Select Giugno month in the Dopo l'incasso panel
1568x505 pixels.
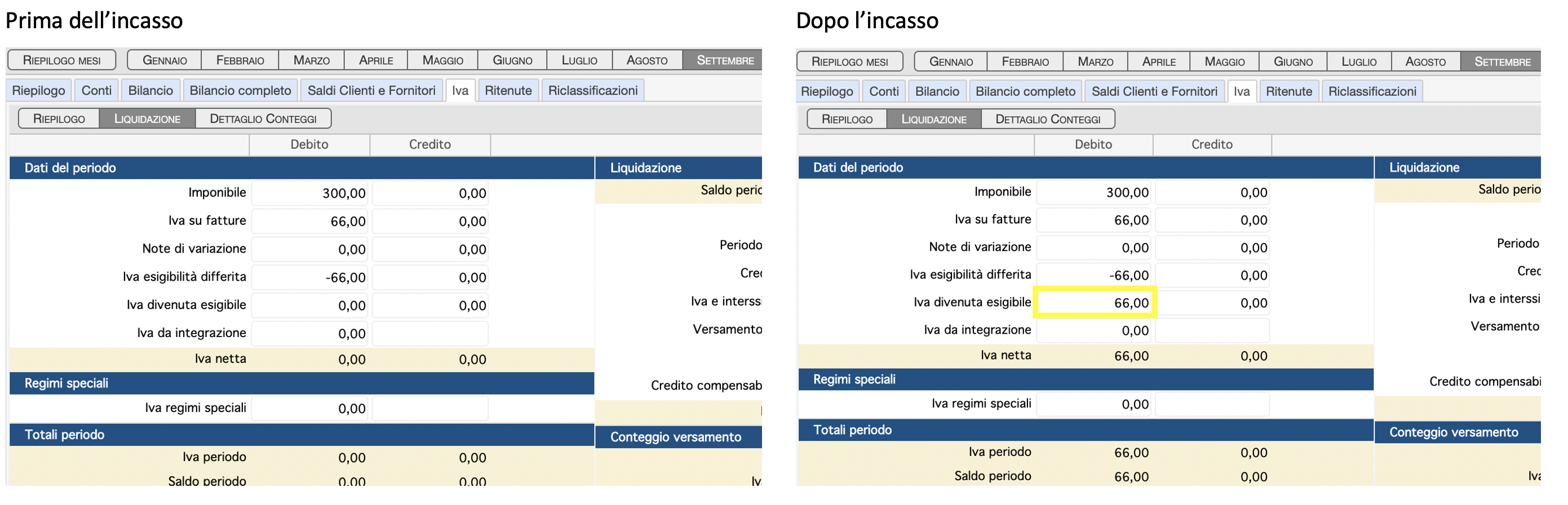(1293, 61)
